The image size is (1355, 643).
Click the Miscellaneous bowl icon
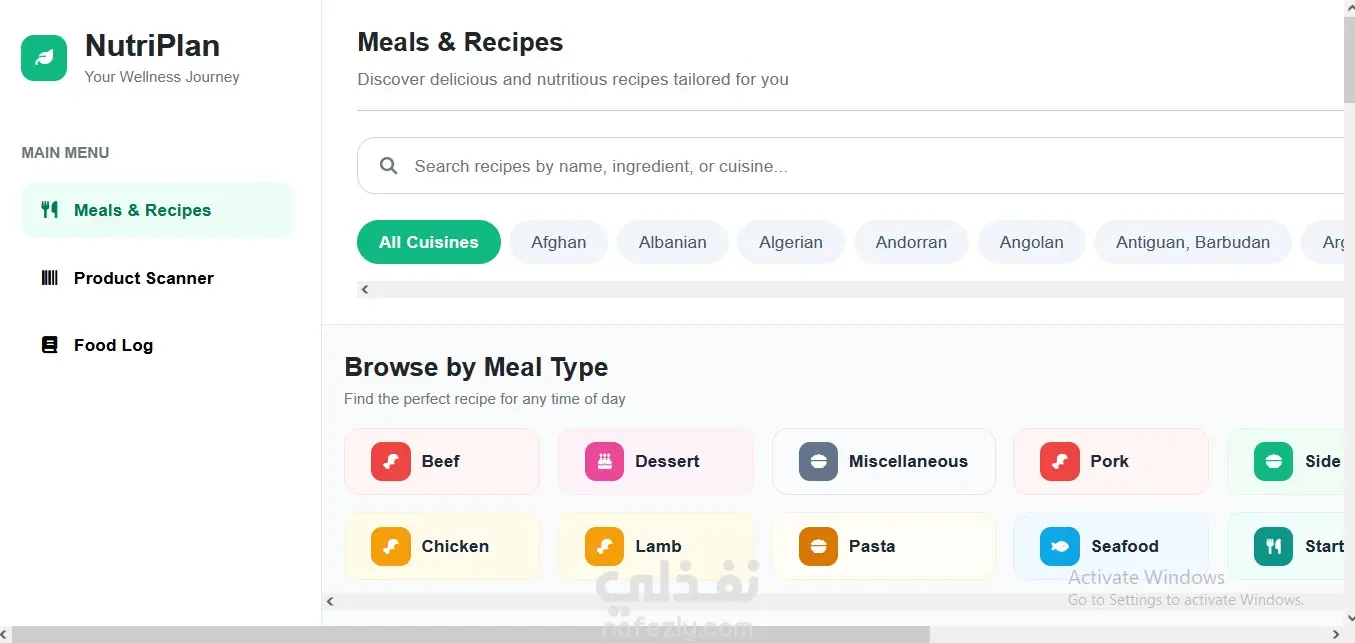coord(818,461)
